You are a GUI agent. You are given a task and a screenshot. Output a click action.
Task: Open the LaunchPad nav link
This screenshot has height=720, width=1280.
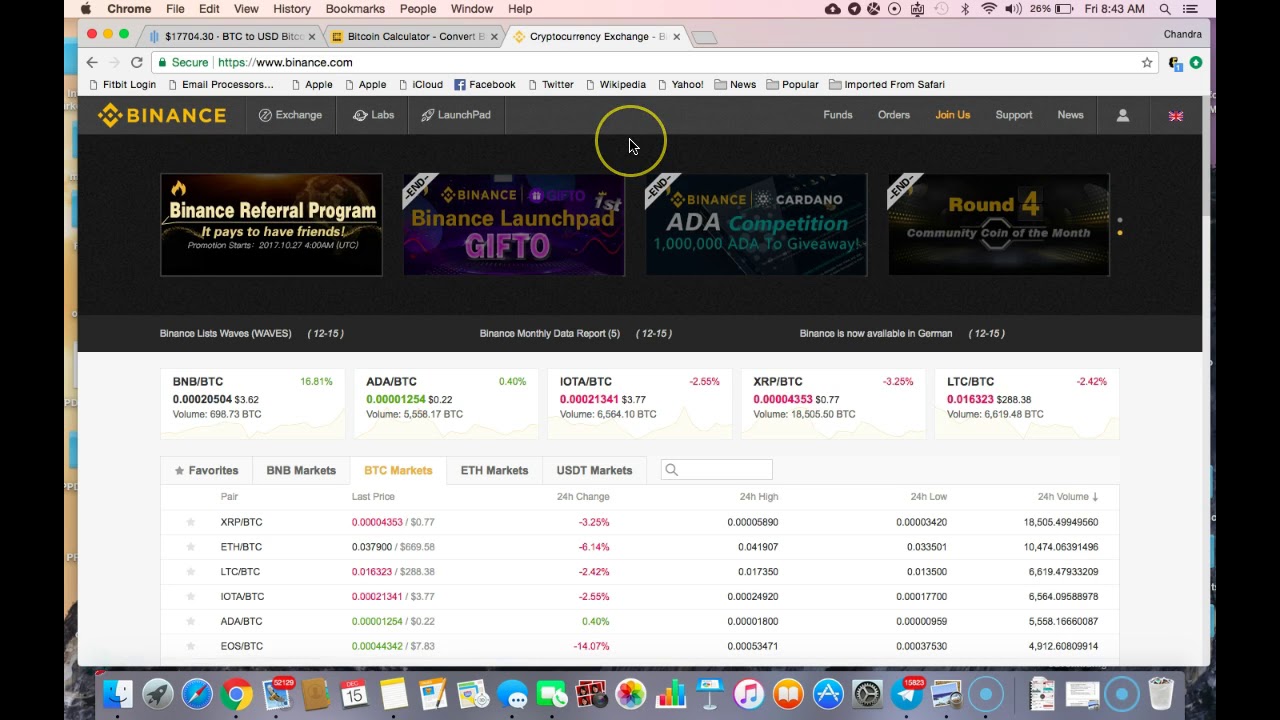[x=455, y=115]
